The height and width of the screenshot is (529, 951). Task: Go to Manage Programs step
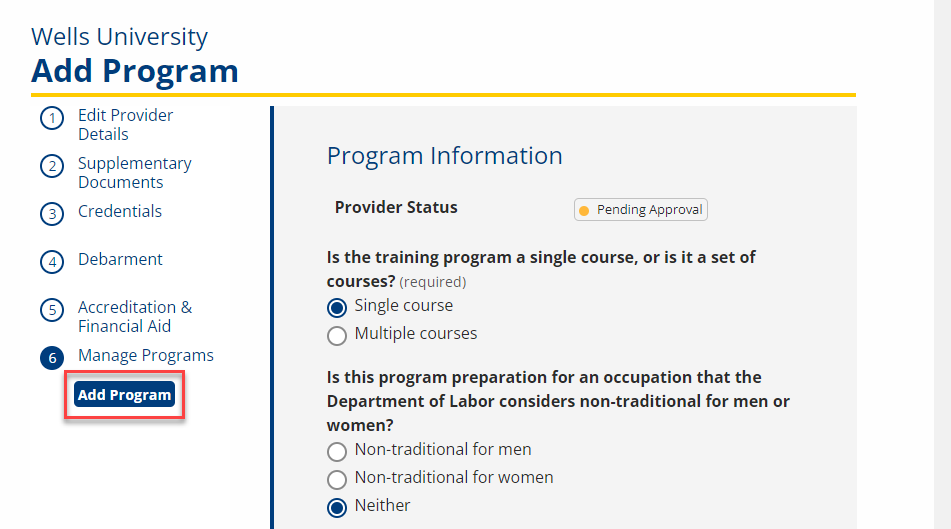[145, 355]
